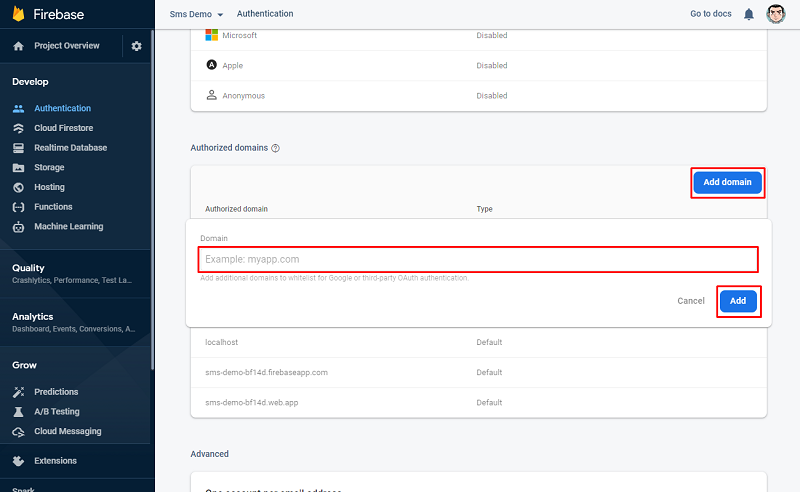Open the user account avatar
Screen dimensions: 800x492
[776, 14]
